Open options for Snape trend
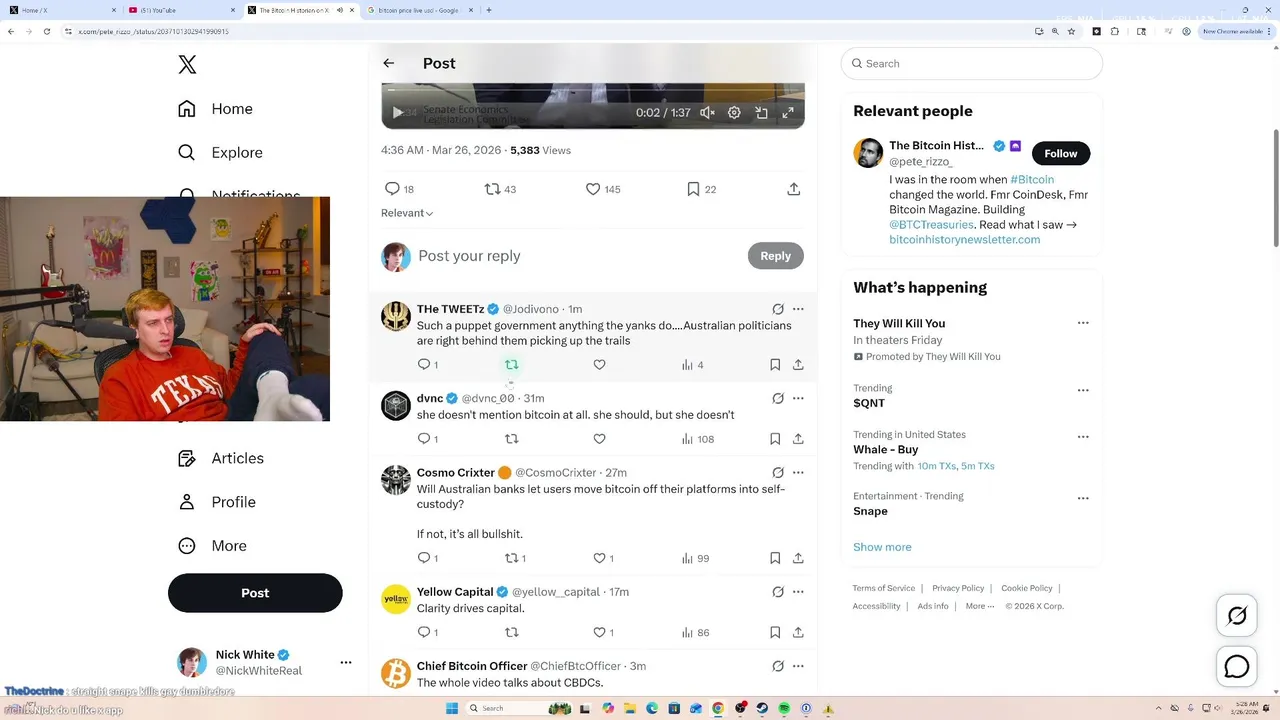 tap(1083, 498)
